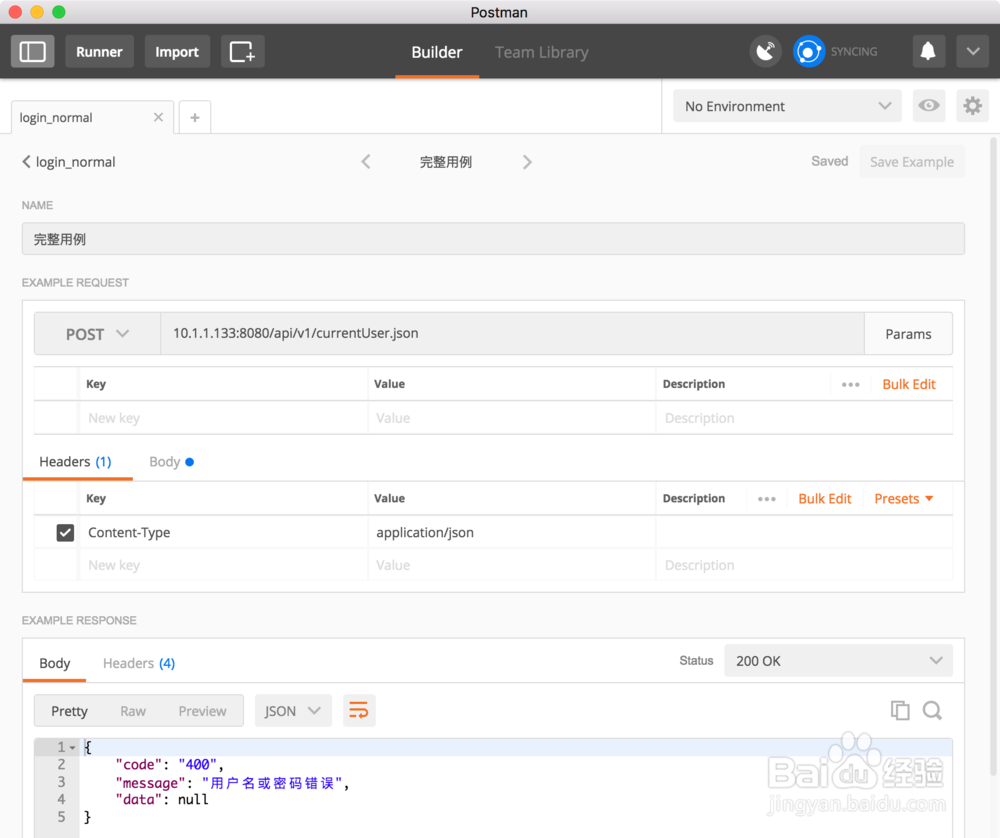Viewport: 1000px width, 838px height.
Task: Open the POST method dropdown
Action: coord(97,334)
